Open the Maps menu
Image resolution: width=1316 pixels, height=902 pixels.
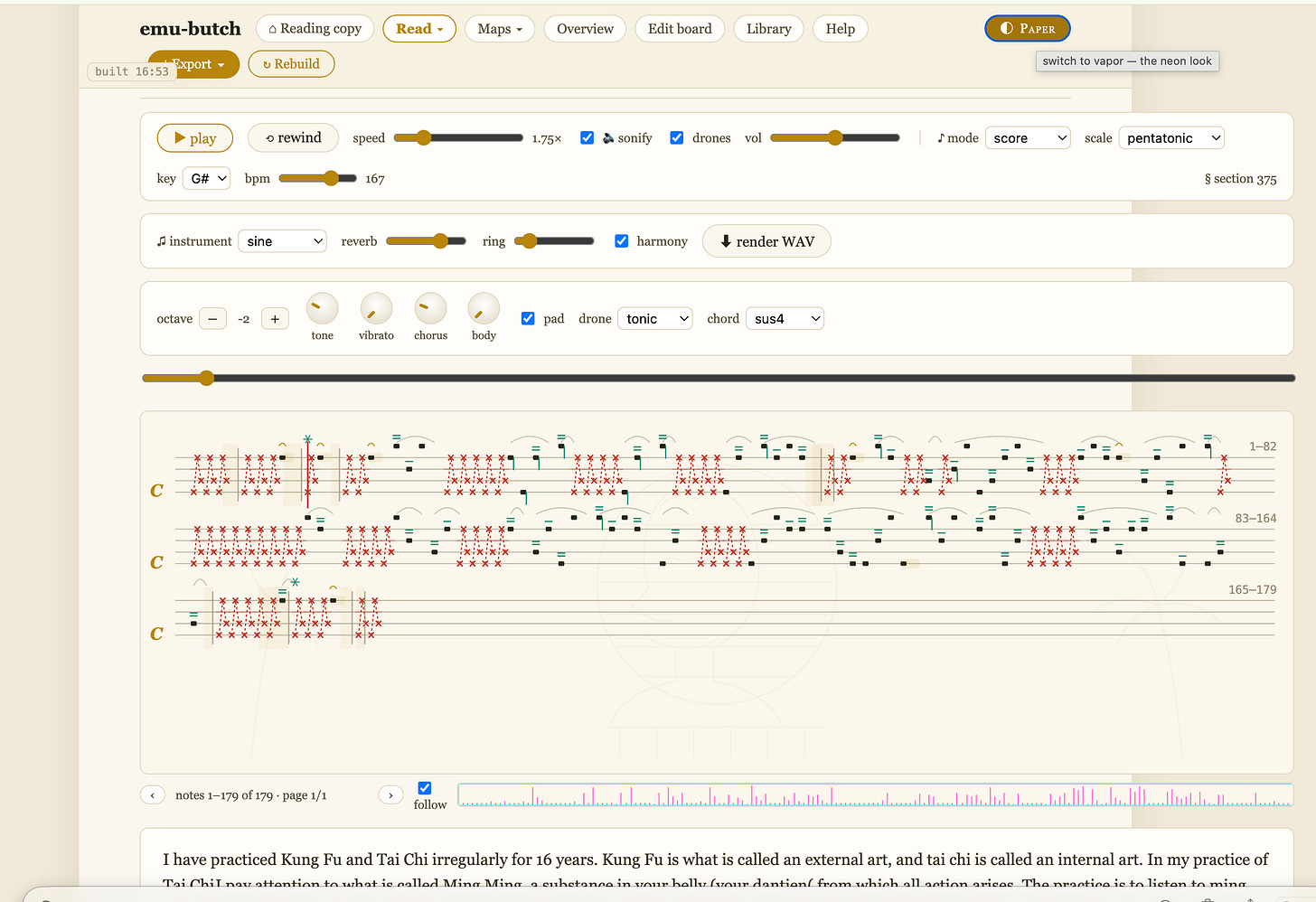[500, 29]
